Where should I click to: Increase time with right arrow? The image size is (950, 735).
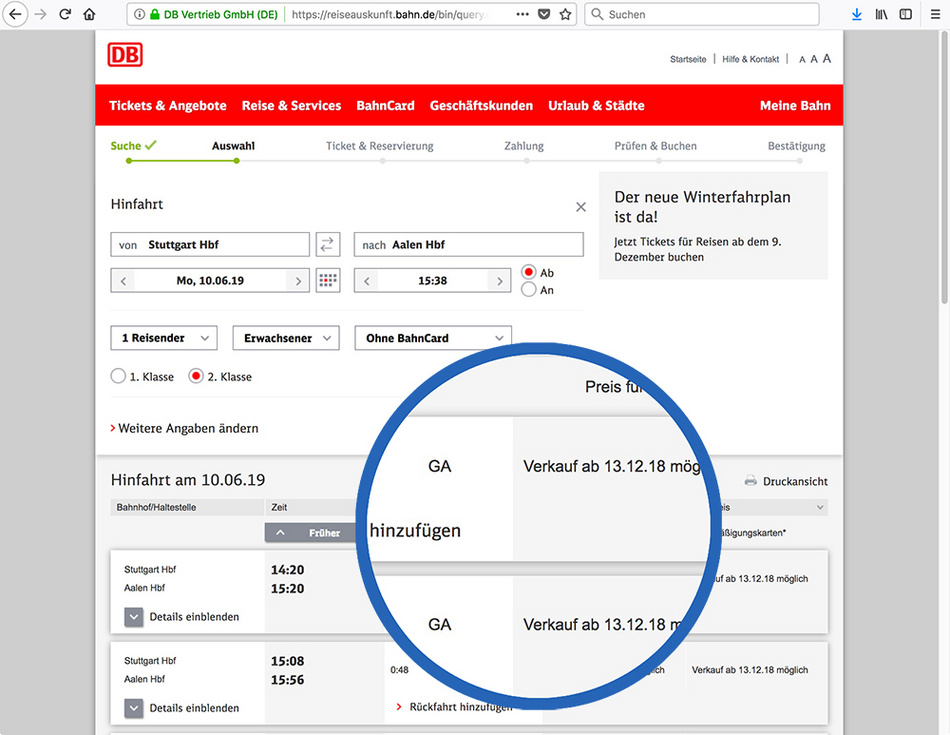(x=499, y=281)
